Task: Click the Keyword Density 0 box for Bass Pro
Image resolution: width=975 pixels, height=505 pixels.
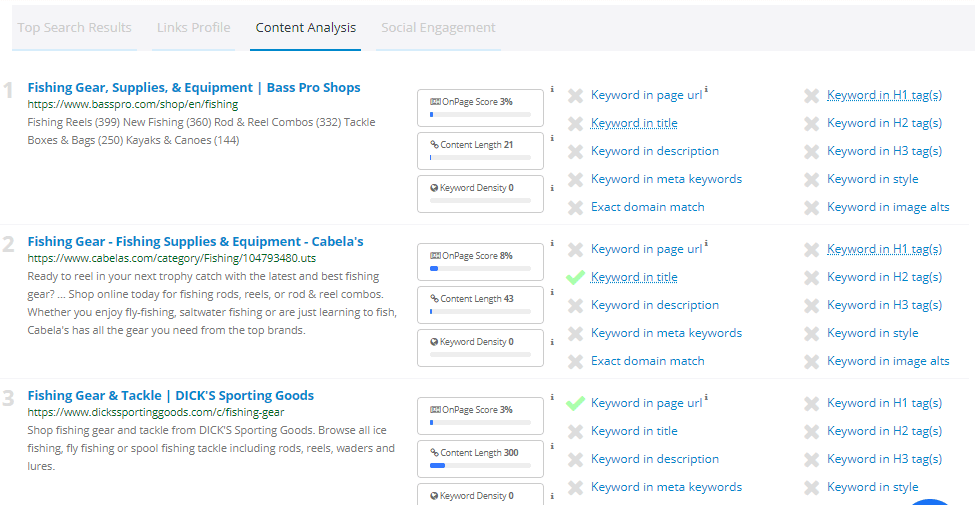Action: click(x=480, y=193)
